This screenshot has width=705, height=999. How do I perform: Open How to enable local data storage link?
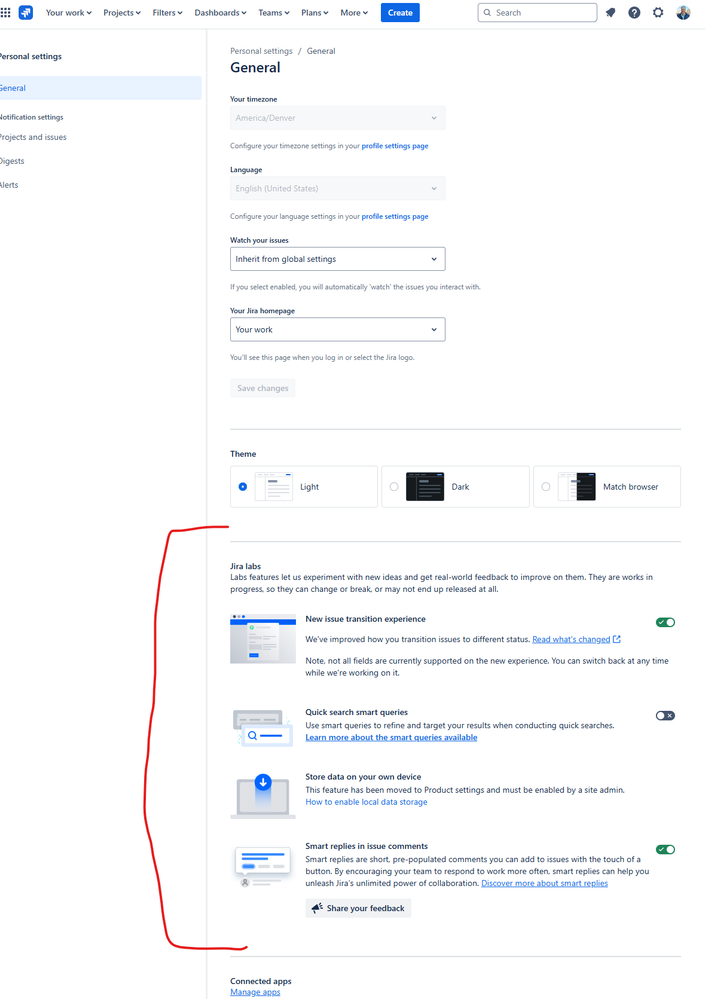[366, 802]
